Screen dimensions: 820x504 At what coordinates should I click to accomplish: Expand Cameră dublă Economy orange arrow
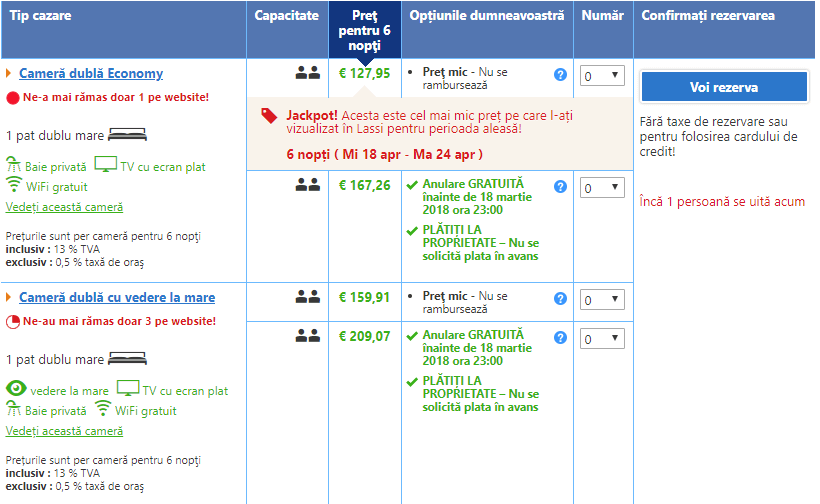[x=8, y=73]
